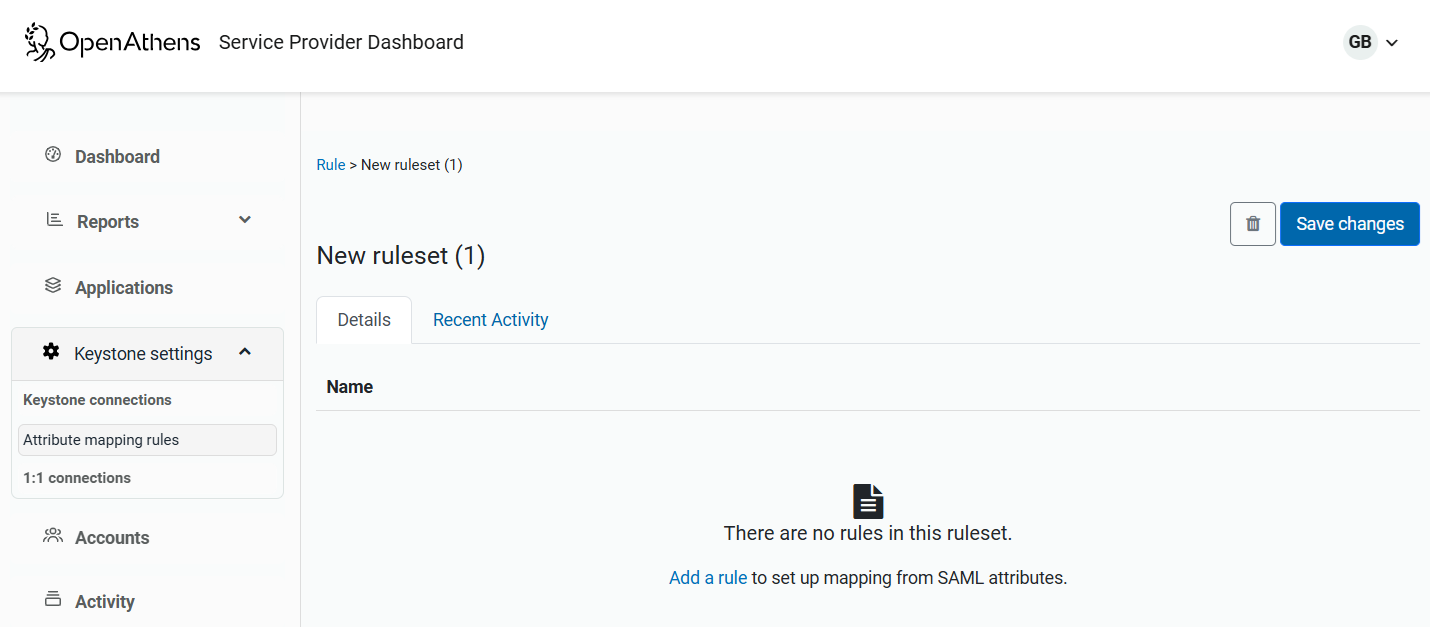1430x627 pixels.
Task: Click the Save changes button
Action: click(x=1349, y=223)
